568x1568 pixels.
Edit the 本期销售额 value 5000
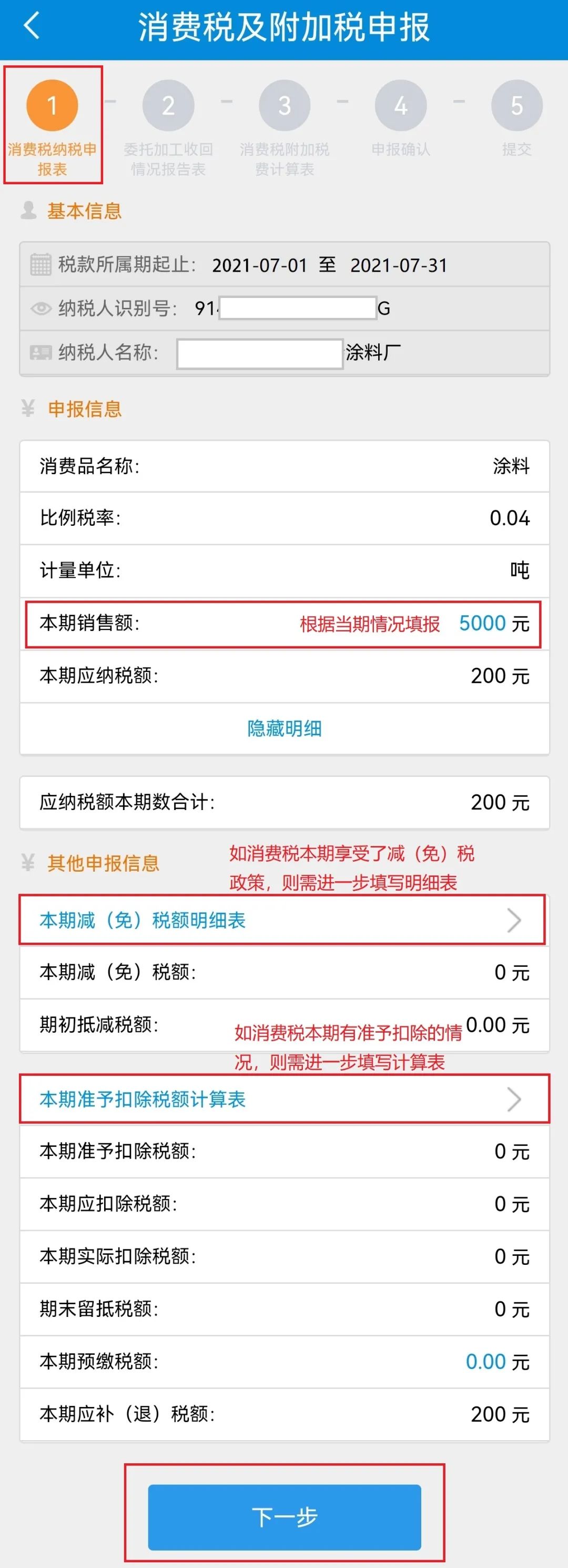(482, 623)
